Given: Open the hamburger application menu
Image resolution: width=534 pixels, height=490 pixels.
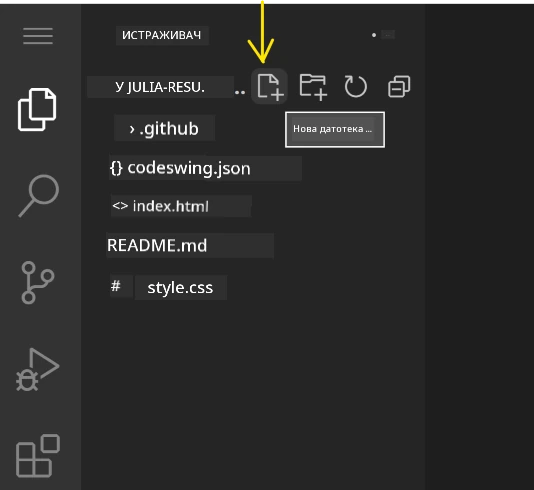Looking at the screenshot, I should (38, 36).
